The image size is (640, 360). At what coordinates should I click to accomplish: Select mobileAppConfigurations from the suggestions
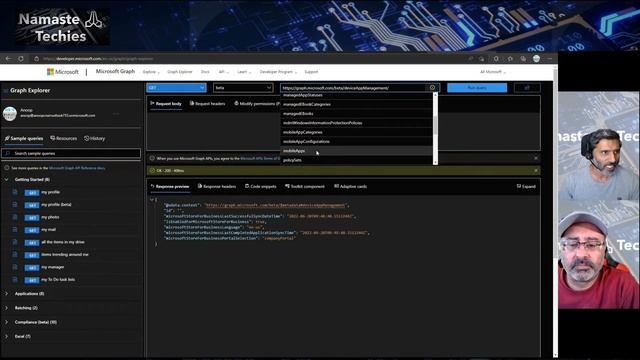356,142
